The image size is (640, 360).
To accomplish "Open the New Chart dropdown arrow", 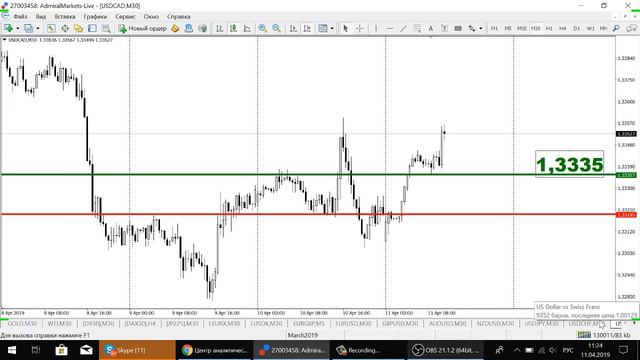I will click(x=18, y=29).
